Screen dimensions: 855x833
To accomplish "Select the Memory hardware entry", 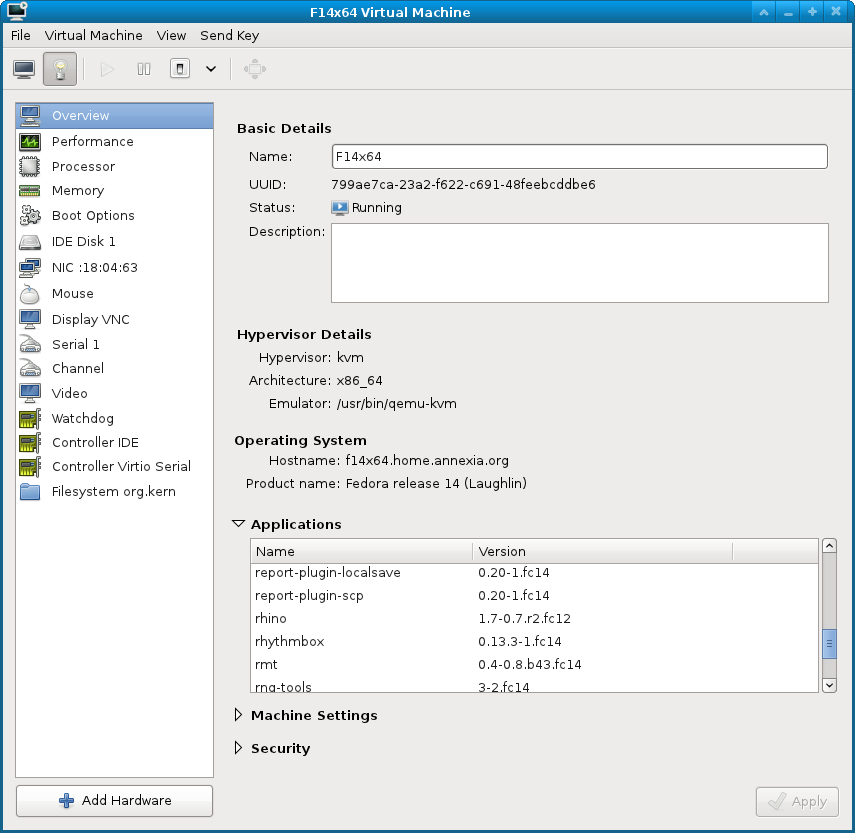I will click(77, 190).
